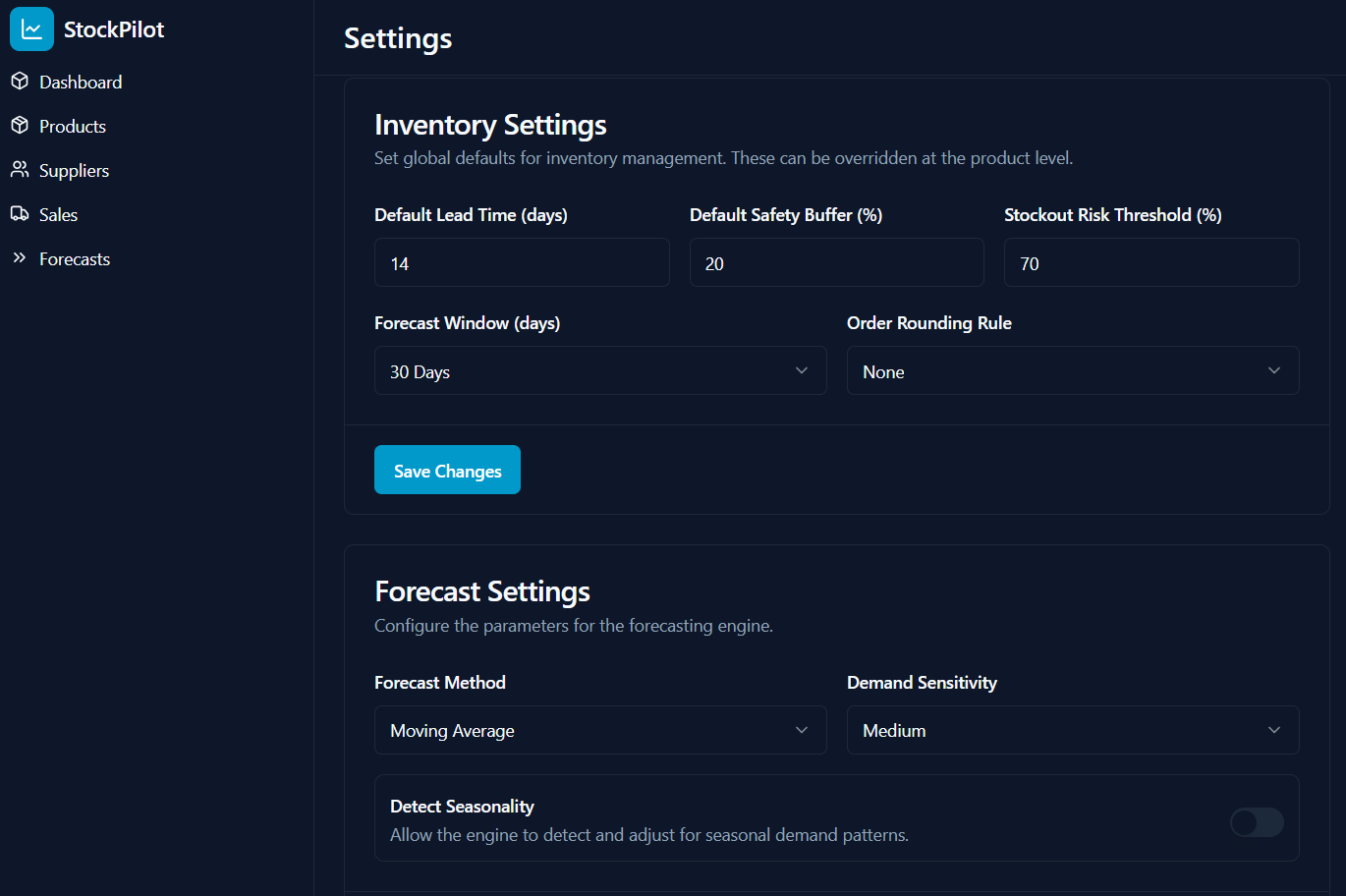Open the Forecast Window dropdown
The image size is (1346, 896).
[x=600, y=370]
